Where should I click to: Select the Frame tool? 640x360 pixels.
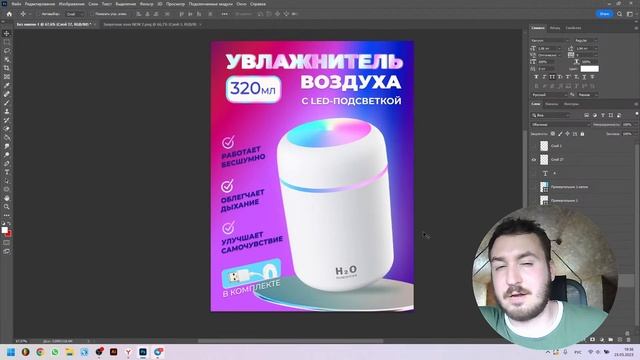pyautogui.click(x=7, y=77)
